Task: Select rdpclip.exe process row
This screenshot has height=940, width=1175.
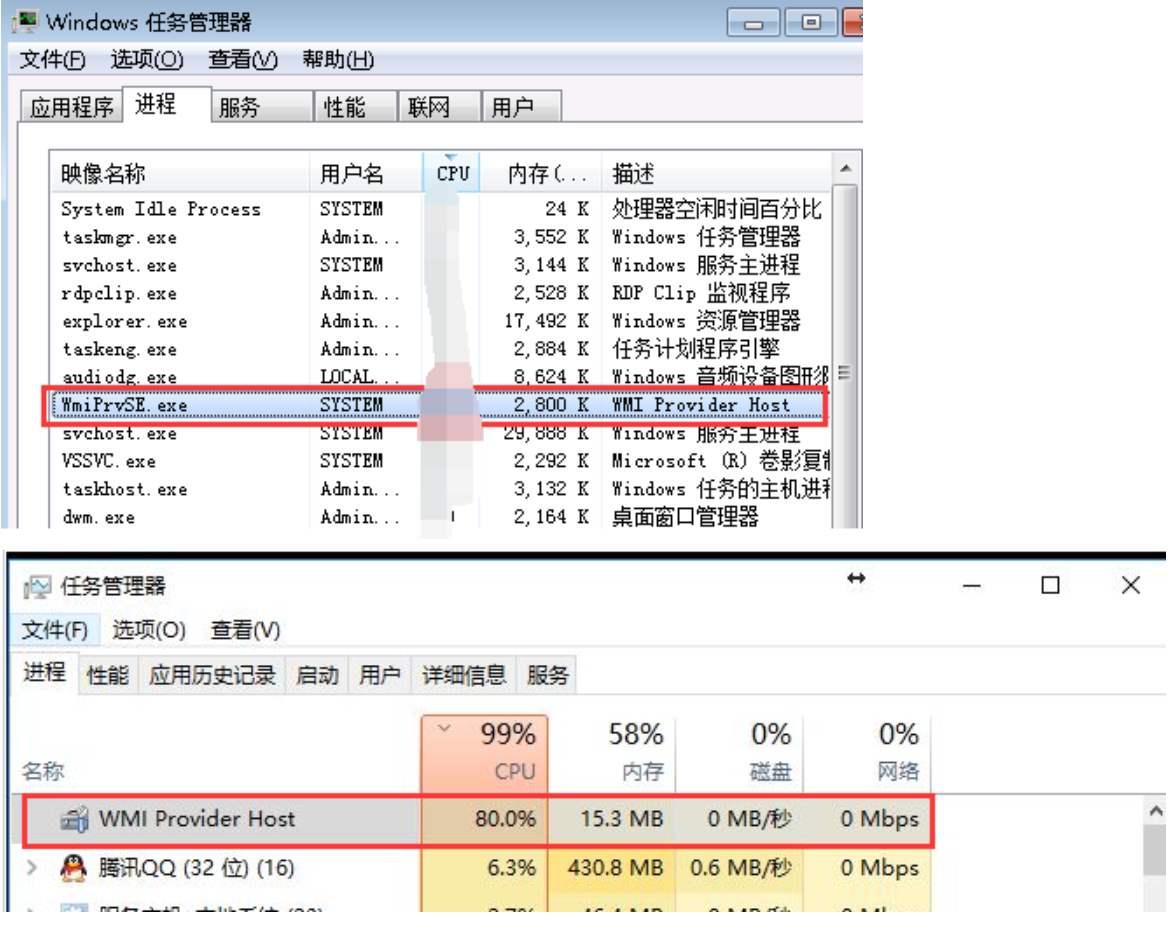Action: (441, 293)
